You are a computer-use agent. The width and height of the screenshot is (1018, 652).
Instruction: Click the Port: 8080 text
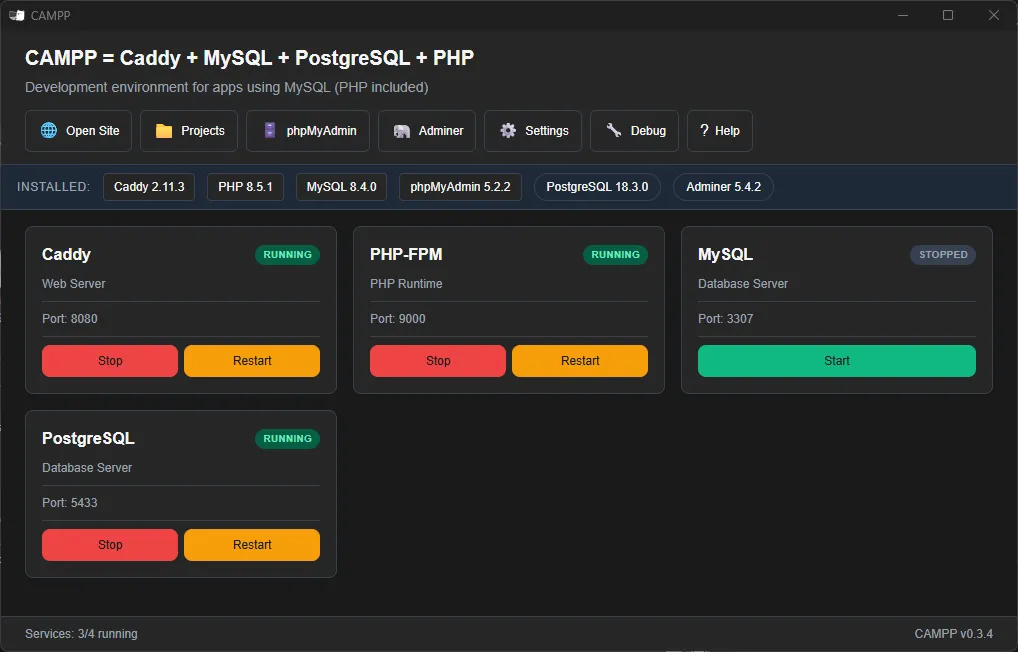(69, 319)
